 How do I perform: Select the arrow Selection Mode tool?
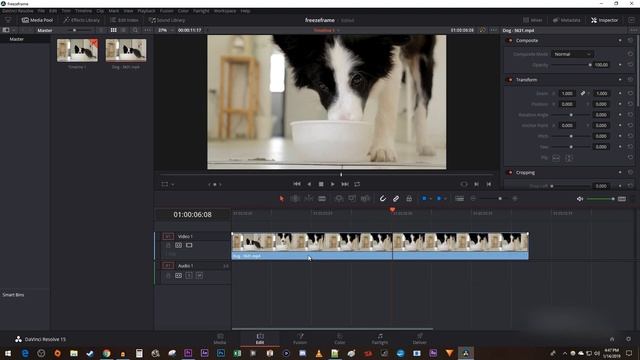click(x=281, y=199)
